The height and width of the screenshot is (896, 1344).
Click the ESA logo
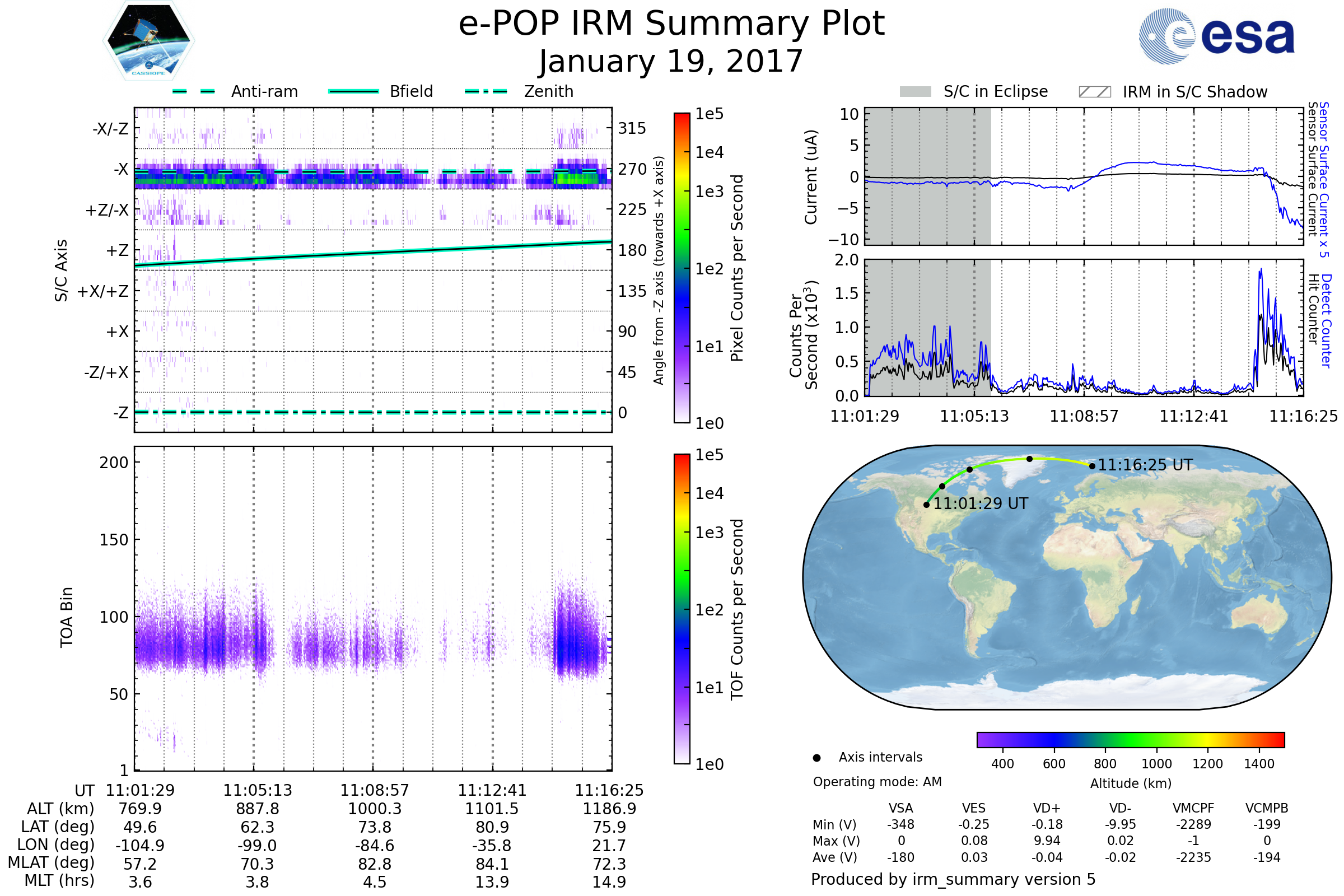(x=1216, y=35)
